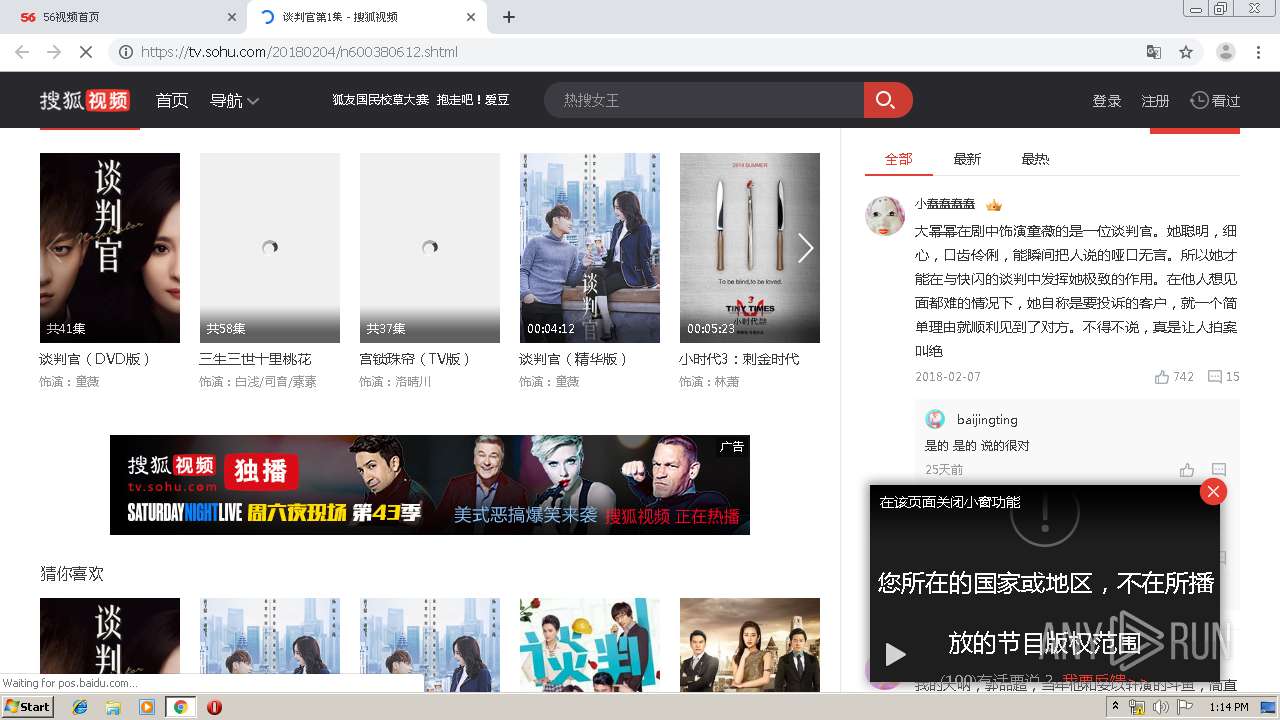The height and width of the screenshot is (720, 1280).
Task: Open the Sohu Video logo homepage
Action: coord(85,100)
